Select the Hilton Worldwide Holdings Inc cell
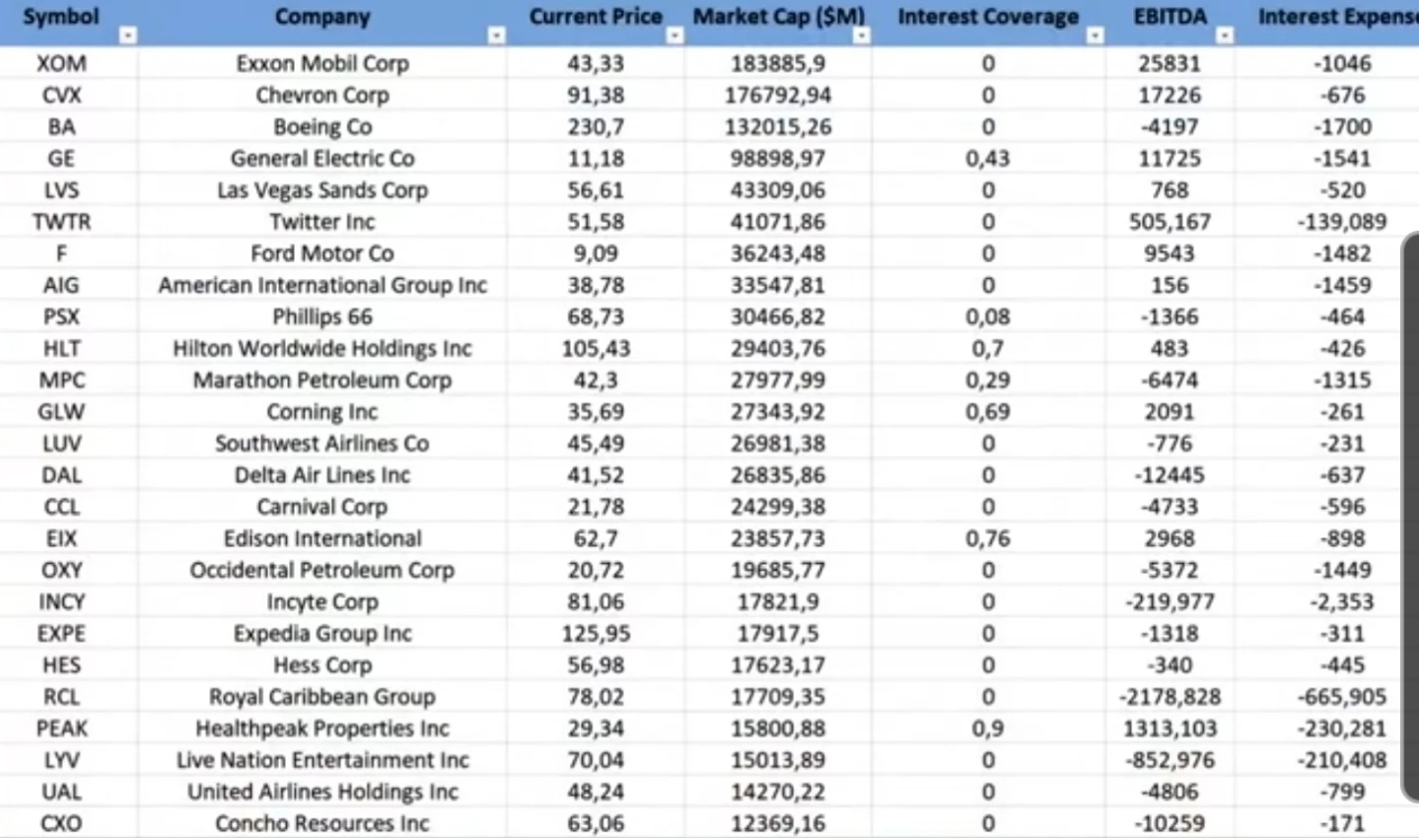Screen dimensions: 1419x840 pyautogui.click(x=322, y=349)
